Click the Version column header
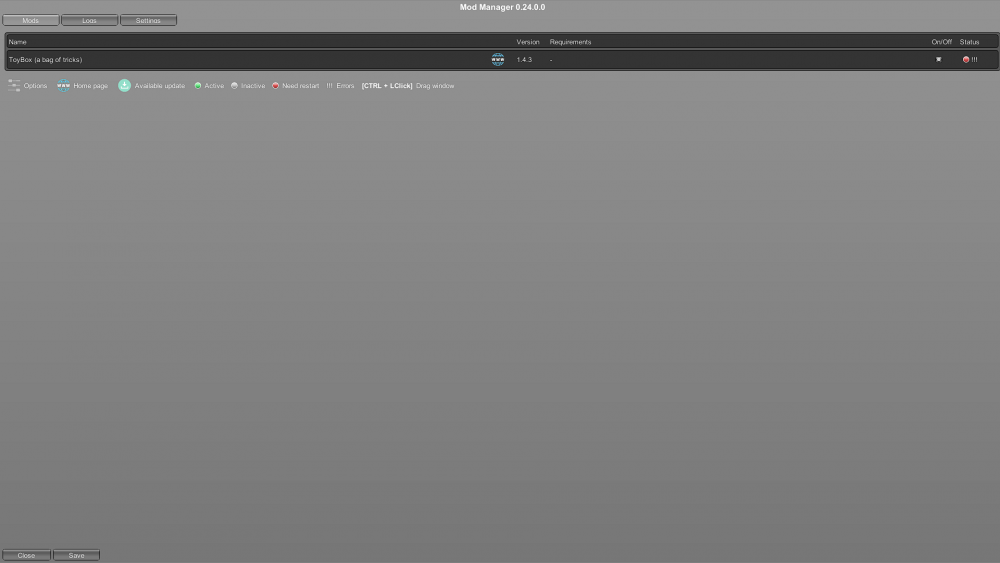The image size is (1000, 563). 527,42
